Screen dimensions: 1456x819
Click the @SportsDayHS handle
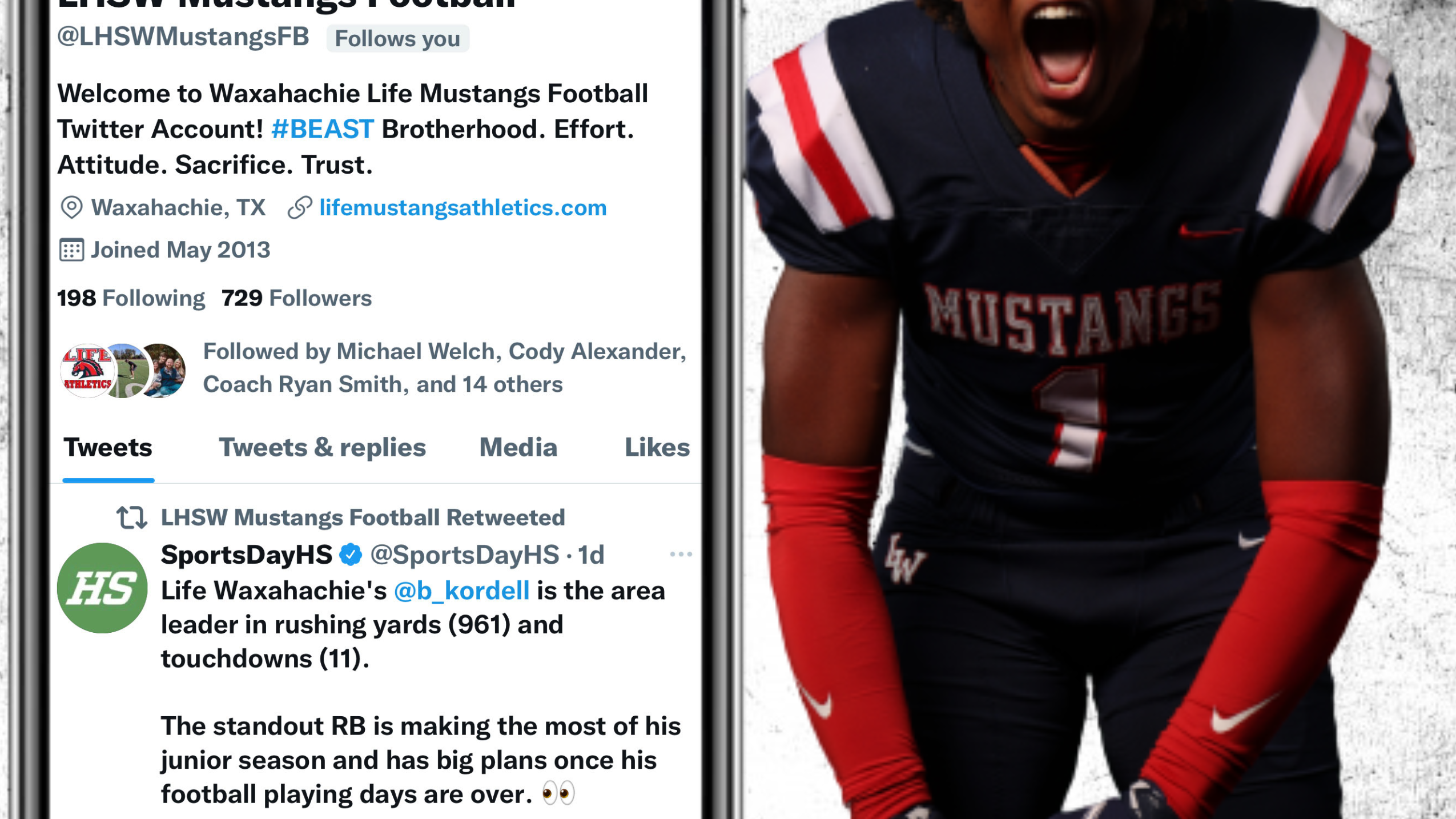pyautogui.click(x=465, y=555)
